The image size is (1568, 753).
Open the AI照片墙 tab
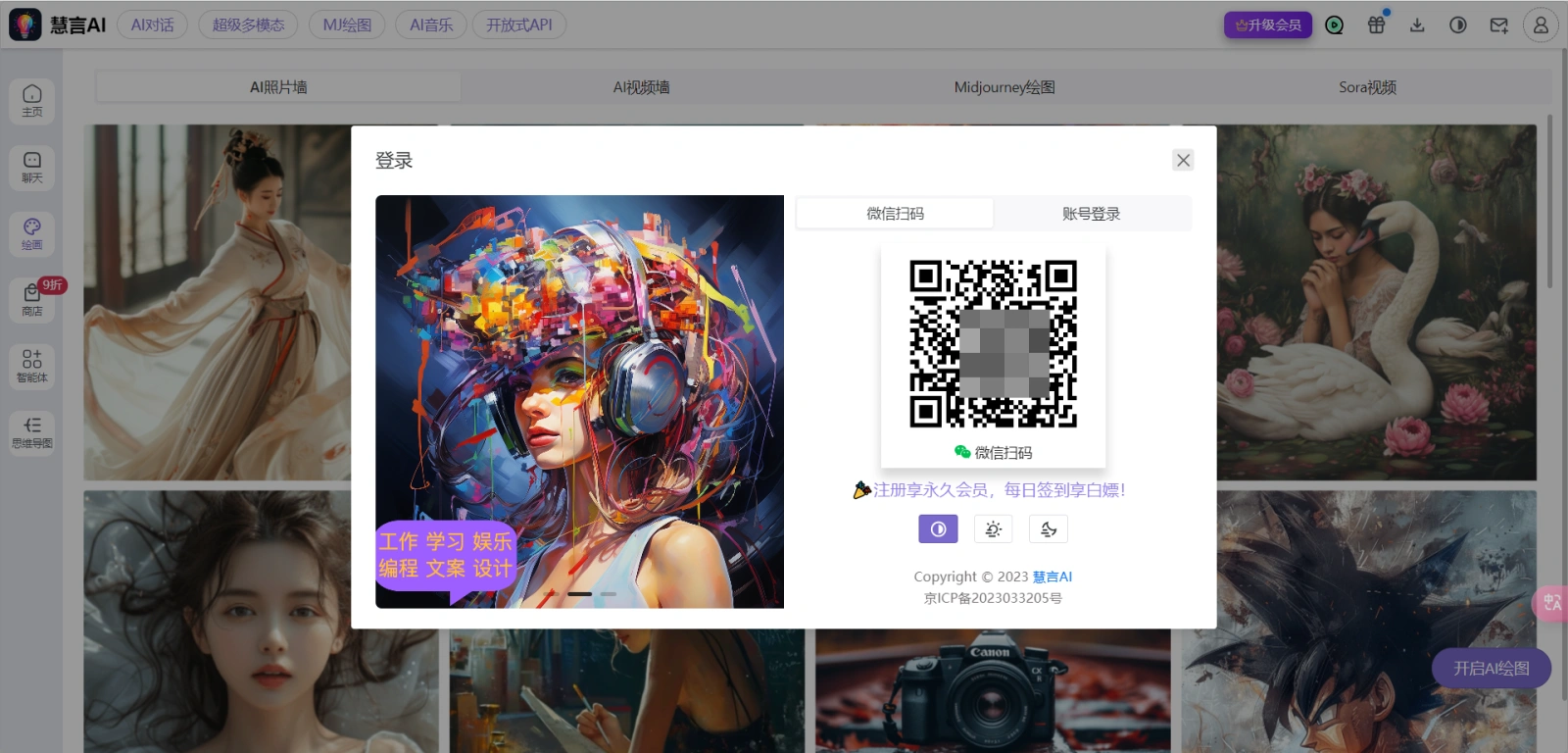(278, 87)
